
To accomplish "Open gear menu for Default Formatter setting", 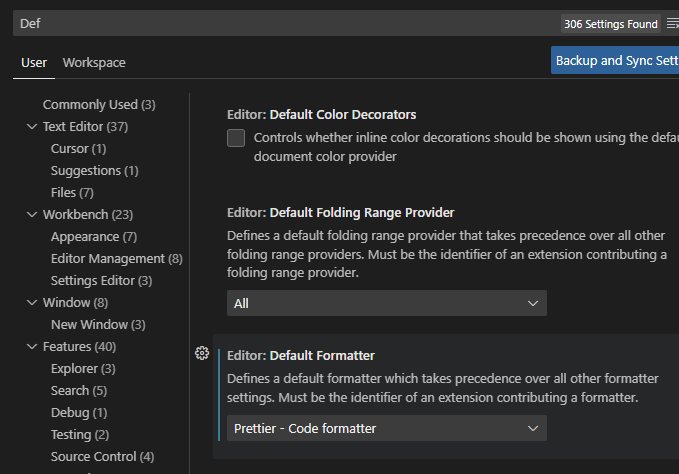I will tap(202, 353).
